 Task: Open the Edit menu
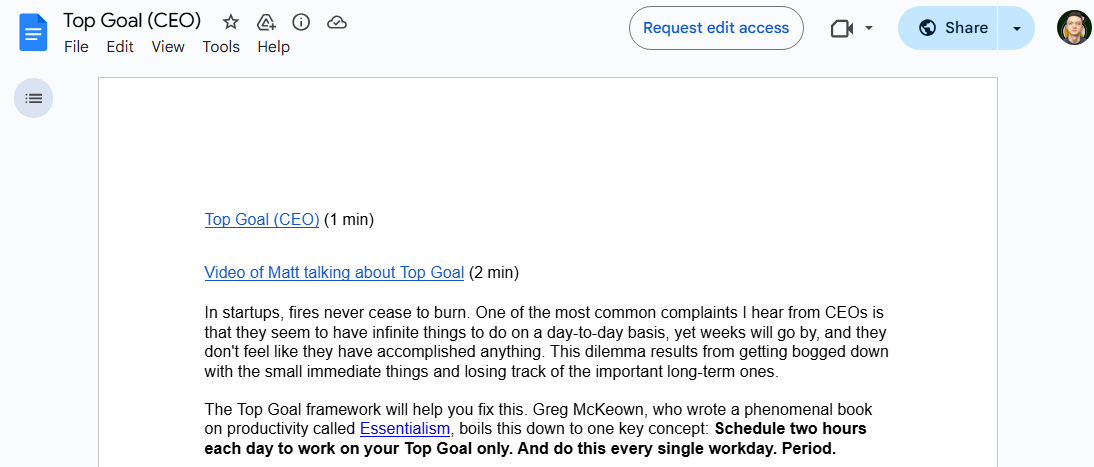pos(120,47)
